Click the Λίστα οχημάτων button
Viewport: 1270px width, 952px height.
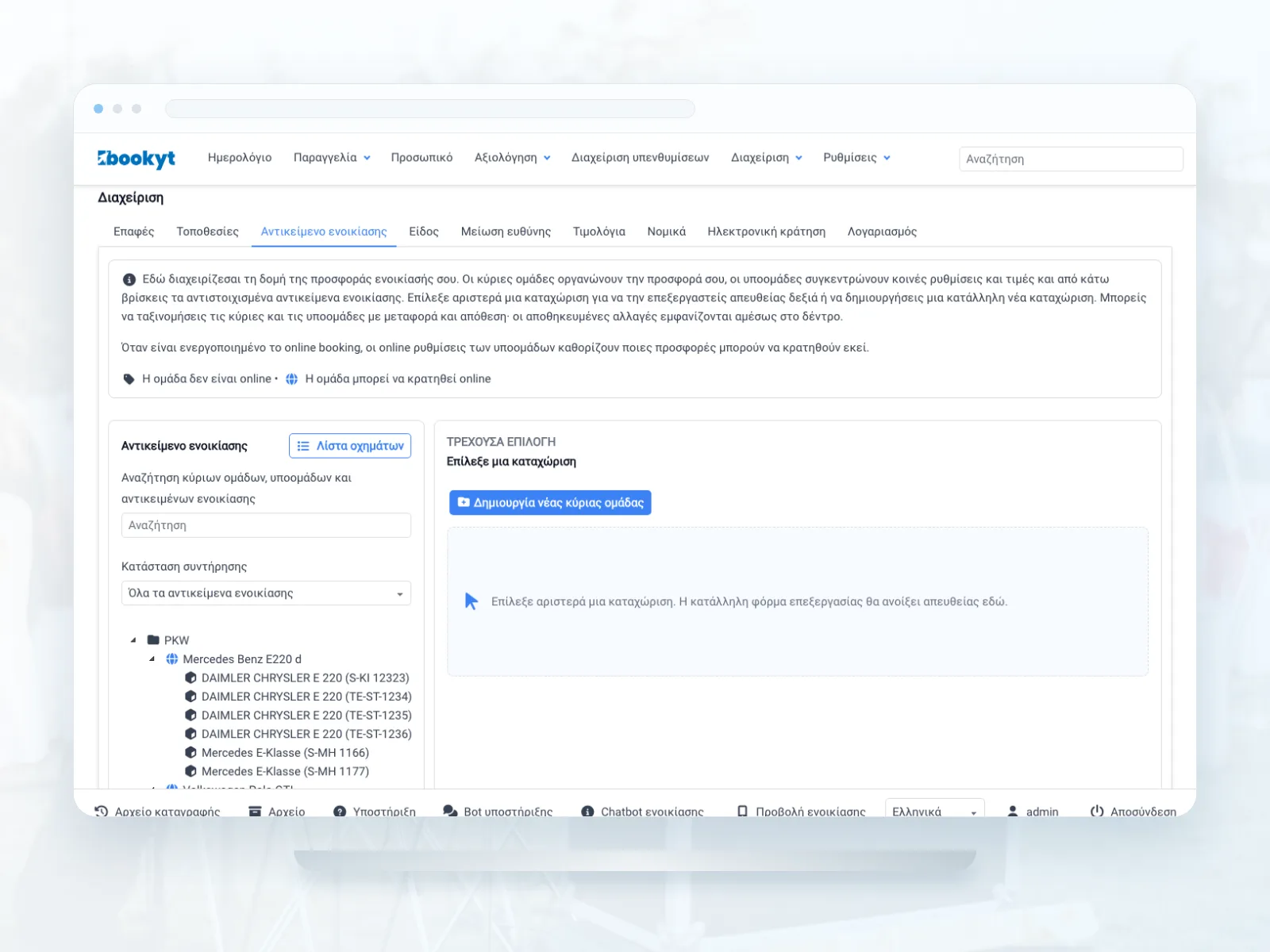coord(350,446)
